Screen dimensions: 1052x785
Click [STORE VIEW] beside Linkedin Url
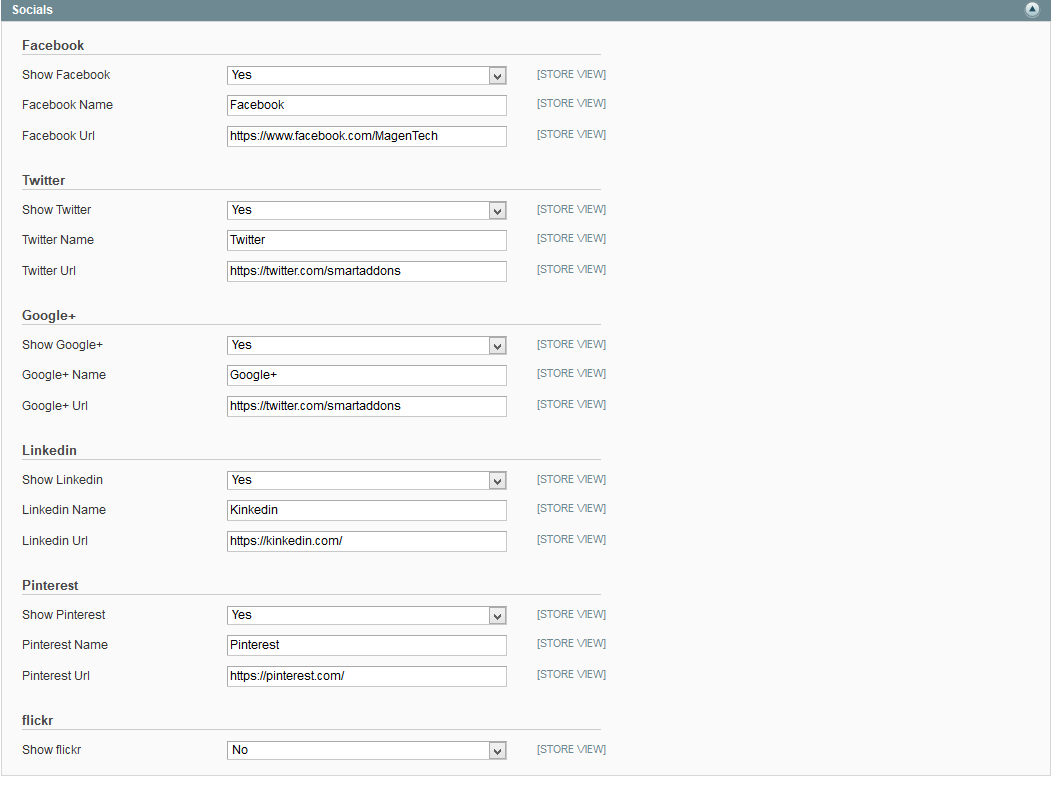pos(571,538)
